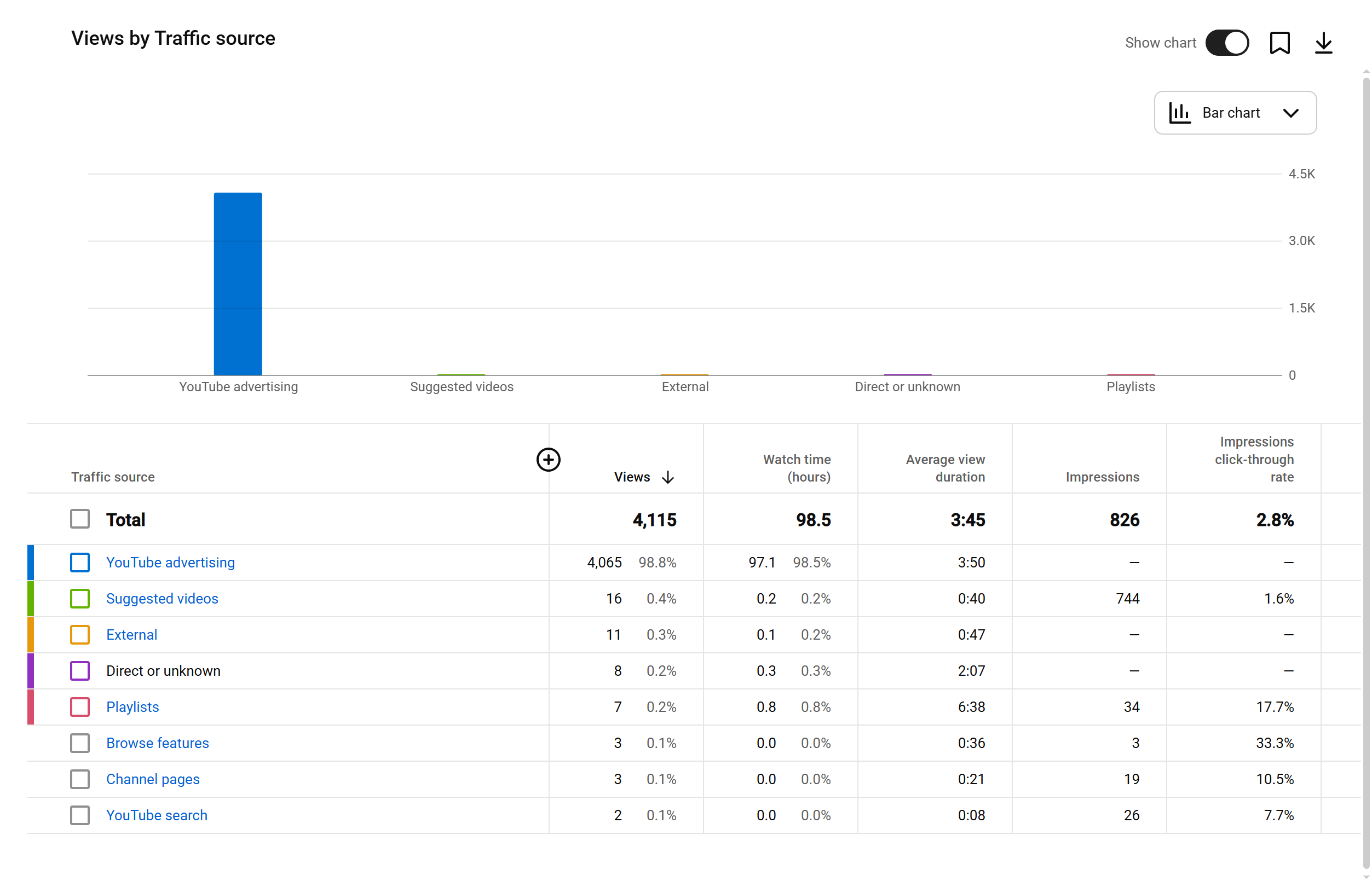Check the Total row checkbox
This screenshot has height=881, width=1372.
80,519
